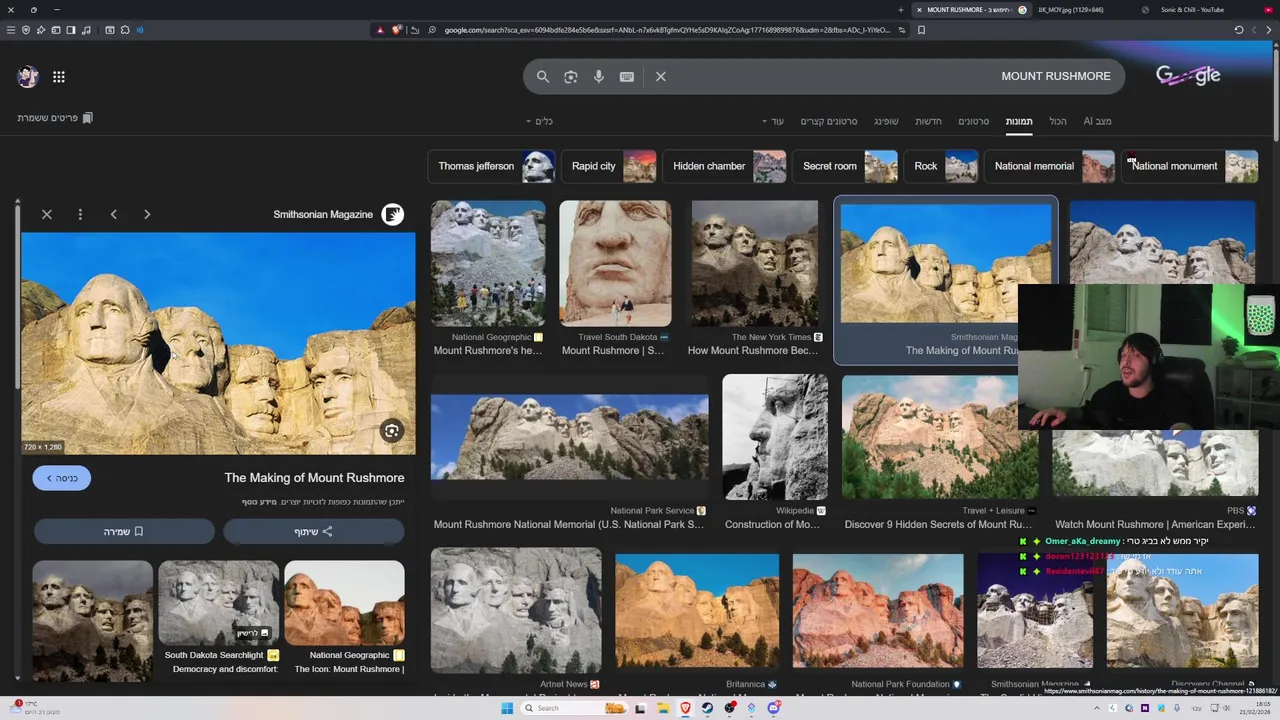Open Steam from the taskbar
Screen dimensions: 1280x720
707,708
